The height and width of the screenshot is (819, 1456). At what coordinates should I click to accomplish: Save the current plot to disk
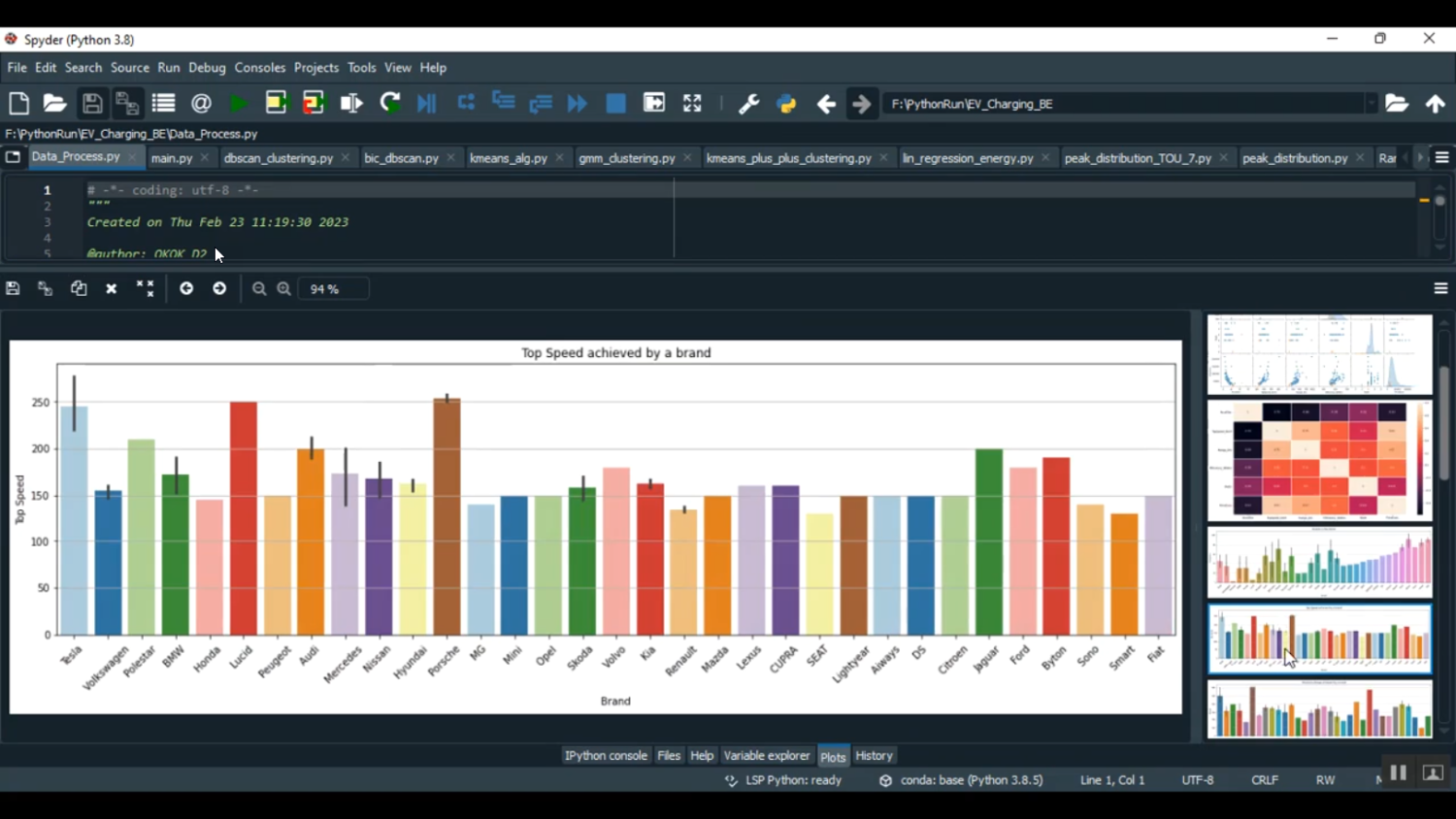pyautogui.click(x=13, y=288)
